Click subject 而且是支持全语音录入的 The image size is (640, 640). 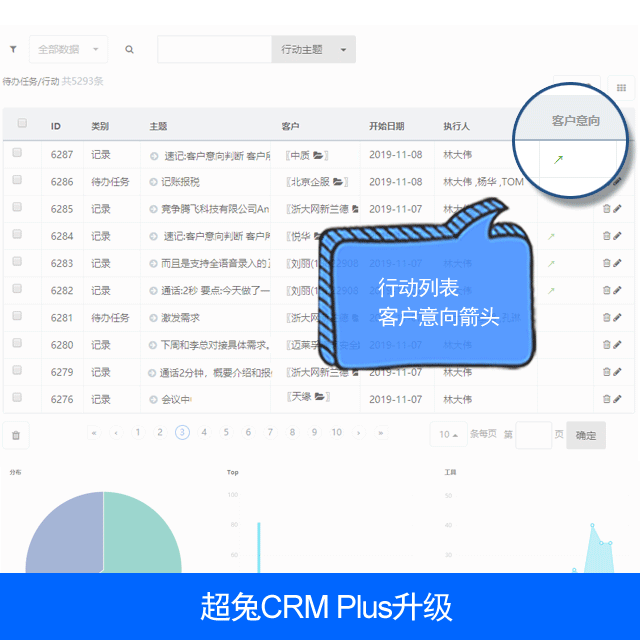(216, 264)
